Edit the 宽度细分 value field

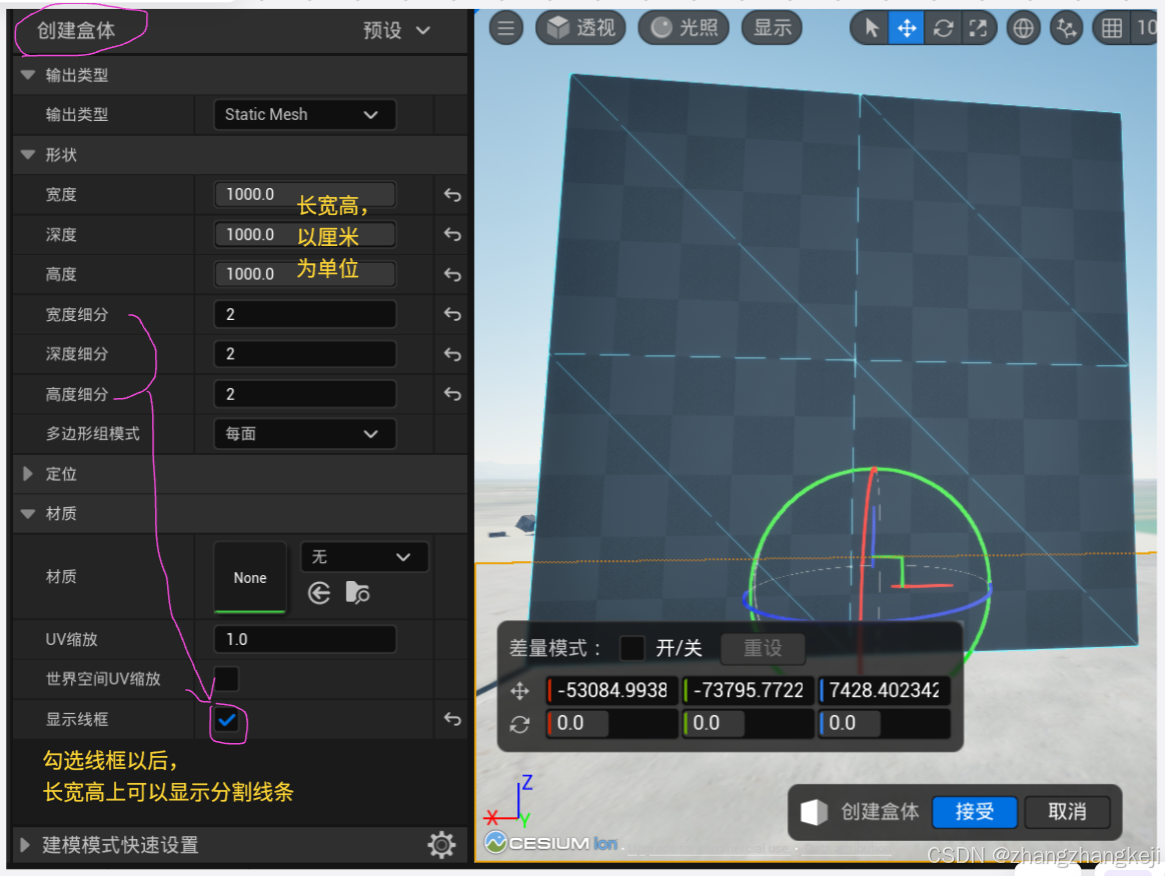pos(304,314)
